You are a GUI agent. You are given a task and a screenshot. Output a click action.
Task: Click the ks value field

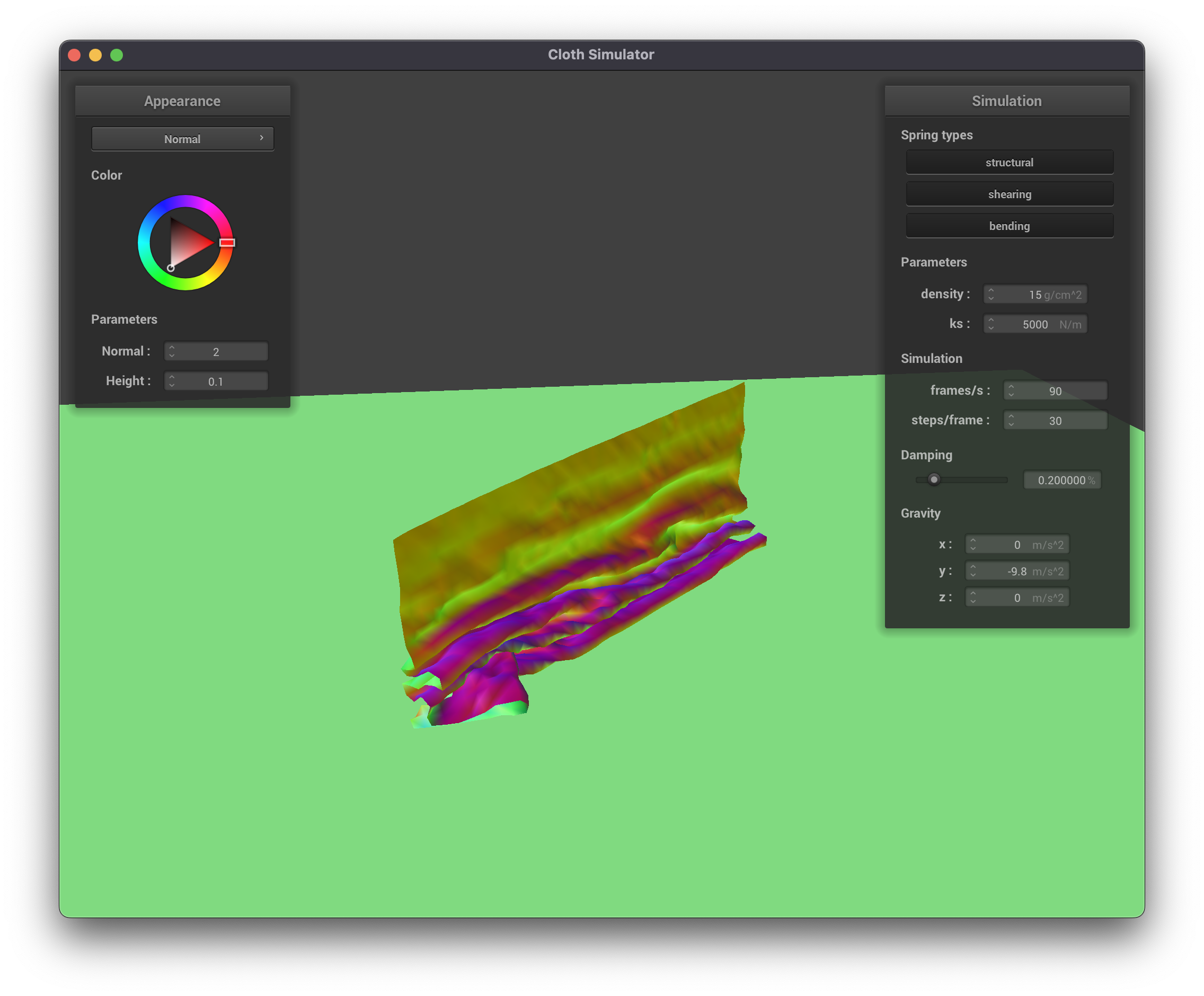click(x=1035, y=324)
